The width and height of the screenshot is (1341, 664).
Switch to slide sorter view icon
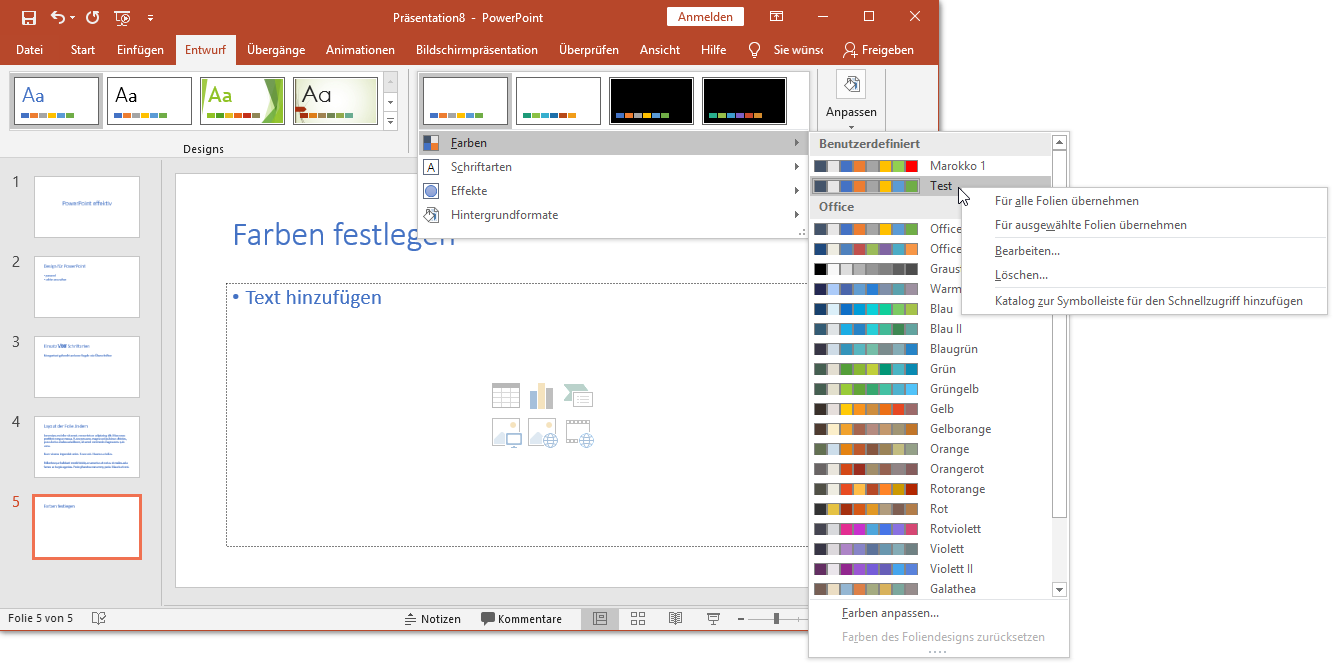(x=638, y=619)
